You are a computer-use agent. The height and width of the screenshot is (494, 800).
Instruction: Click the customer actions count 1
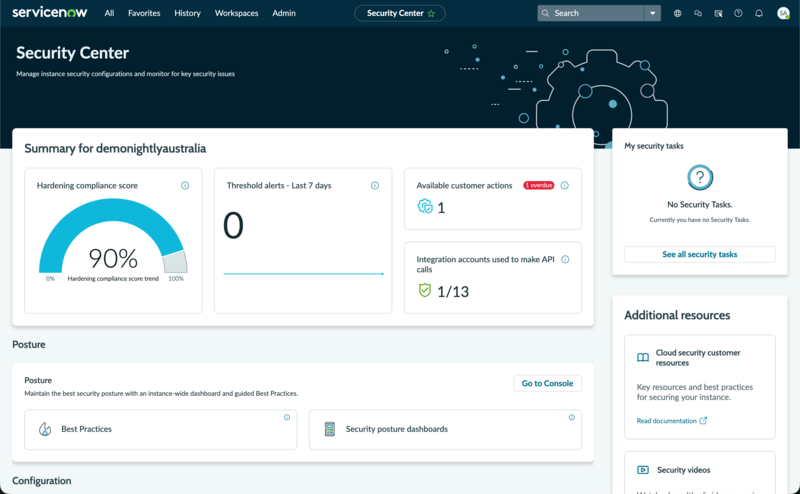(441, 208)
